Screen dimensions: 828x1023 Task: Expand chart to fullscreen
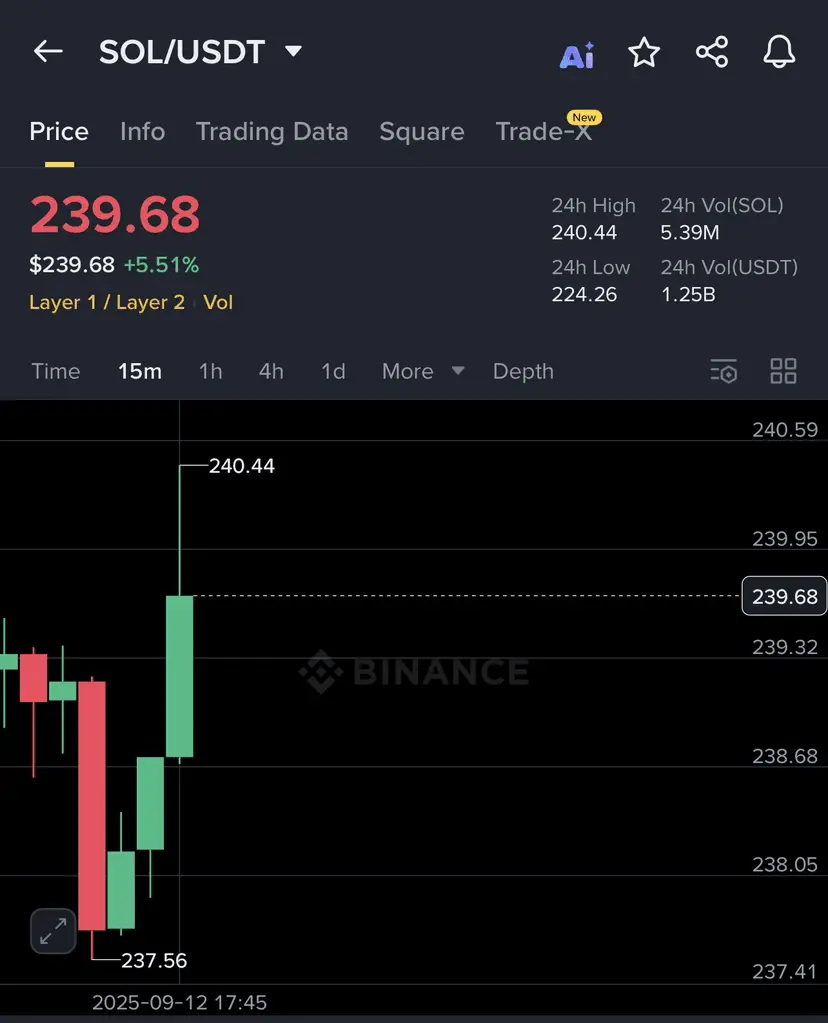click(x=53, y=931)
